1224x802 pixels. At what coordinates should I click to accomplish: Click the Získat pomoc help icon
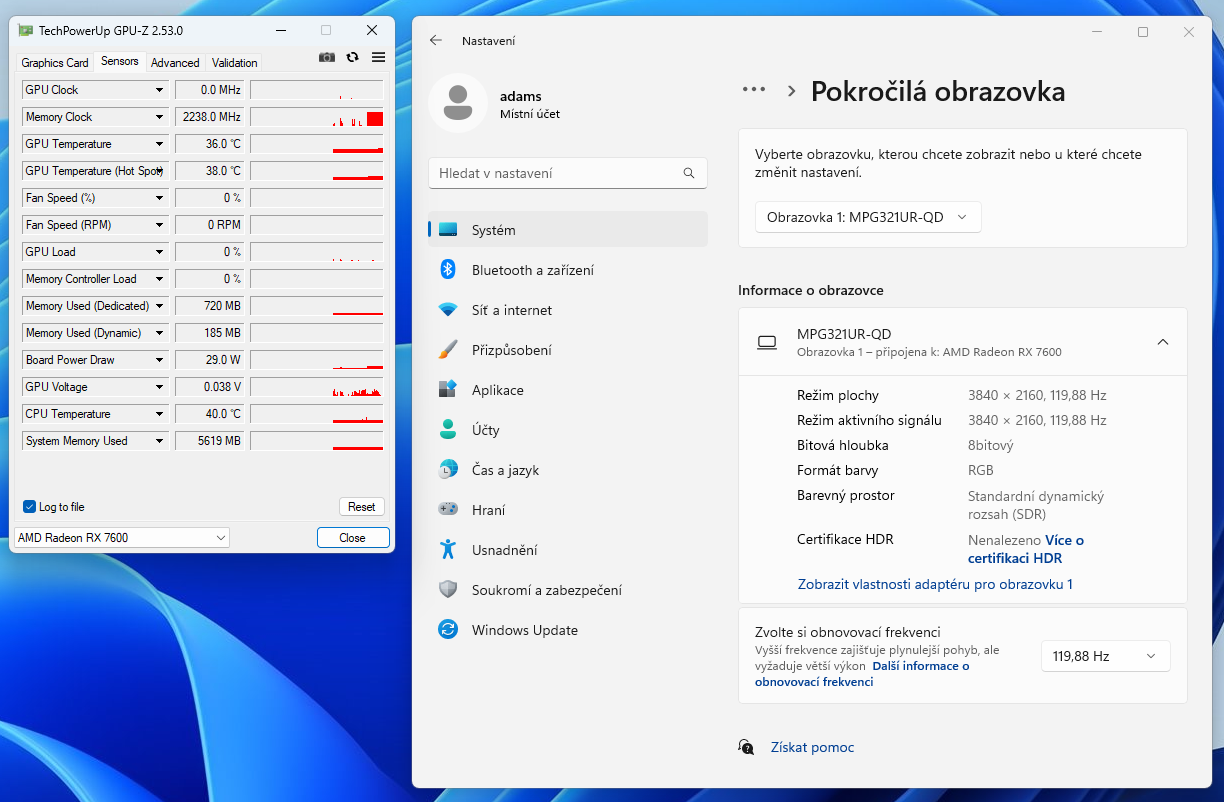point(746,747)
